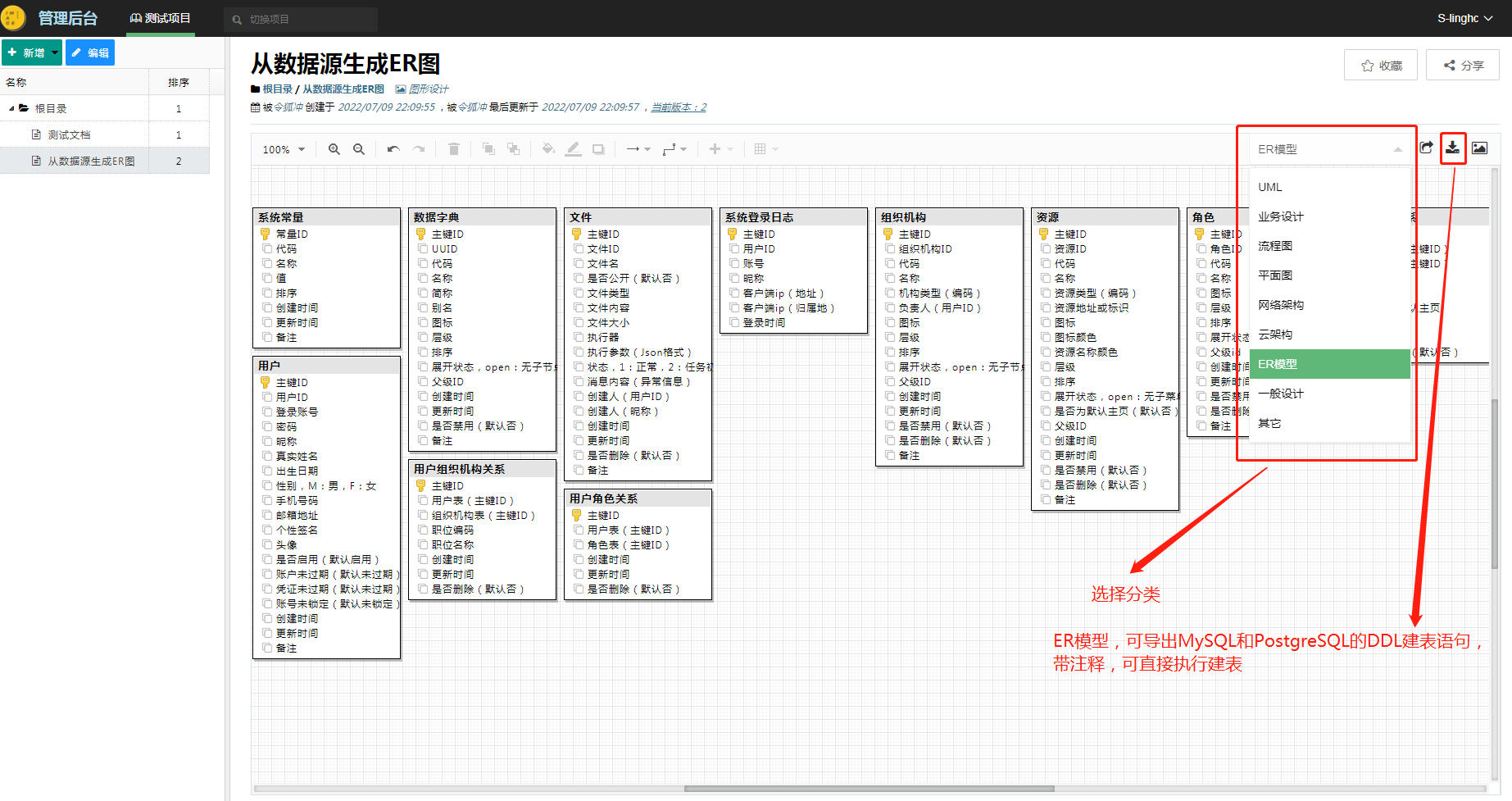This screenshot has height=801, width=1512.
Task: Click the blue 编辑 edit button
Action: tap(90, 52)
